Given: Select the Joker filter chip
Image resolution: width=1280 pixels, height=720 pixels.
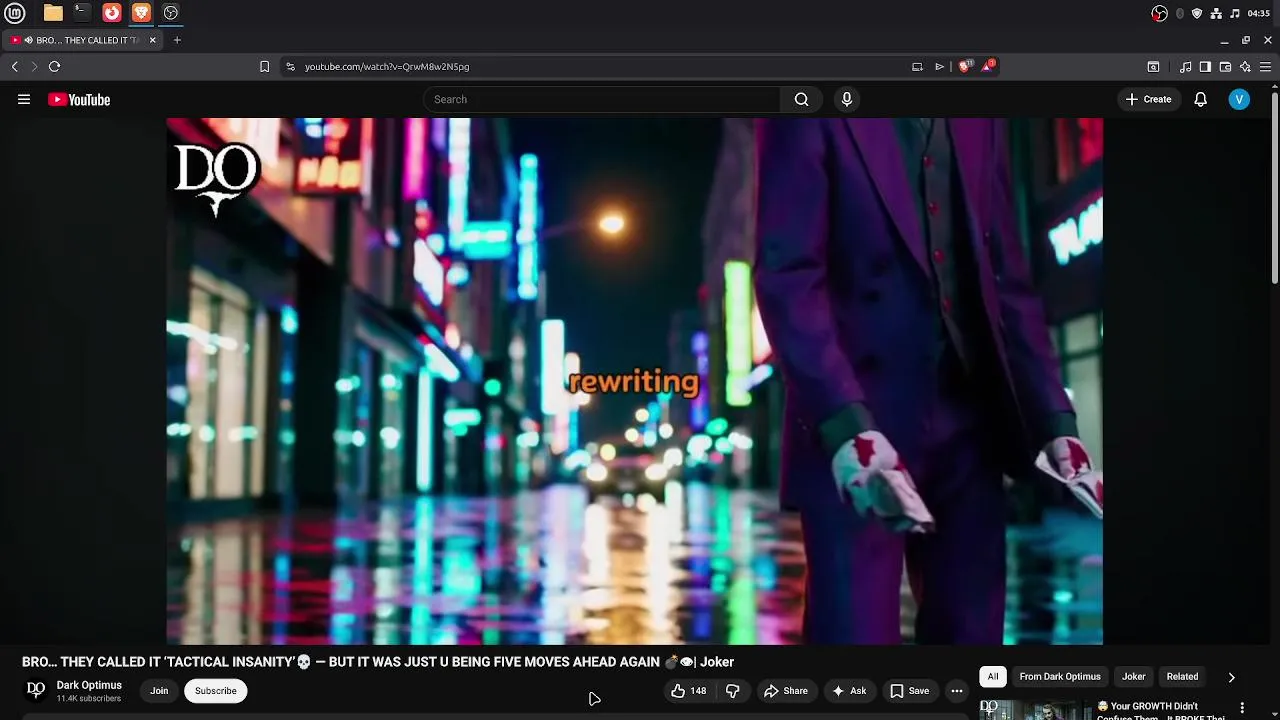Looking at the screenshot, I should (x=1134, y=677).
